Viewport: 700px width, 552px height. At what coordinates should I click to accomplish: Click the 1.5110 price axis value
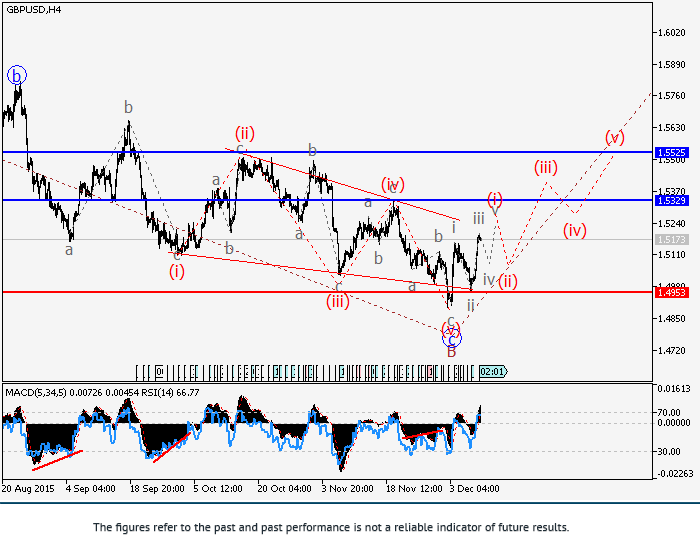(x=671, y=255)
